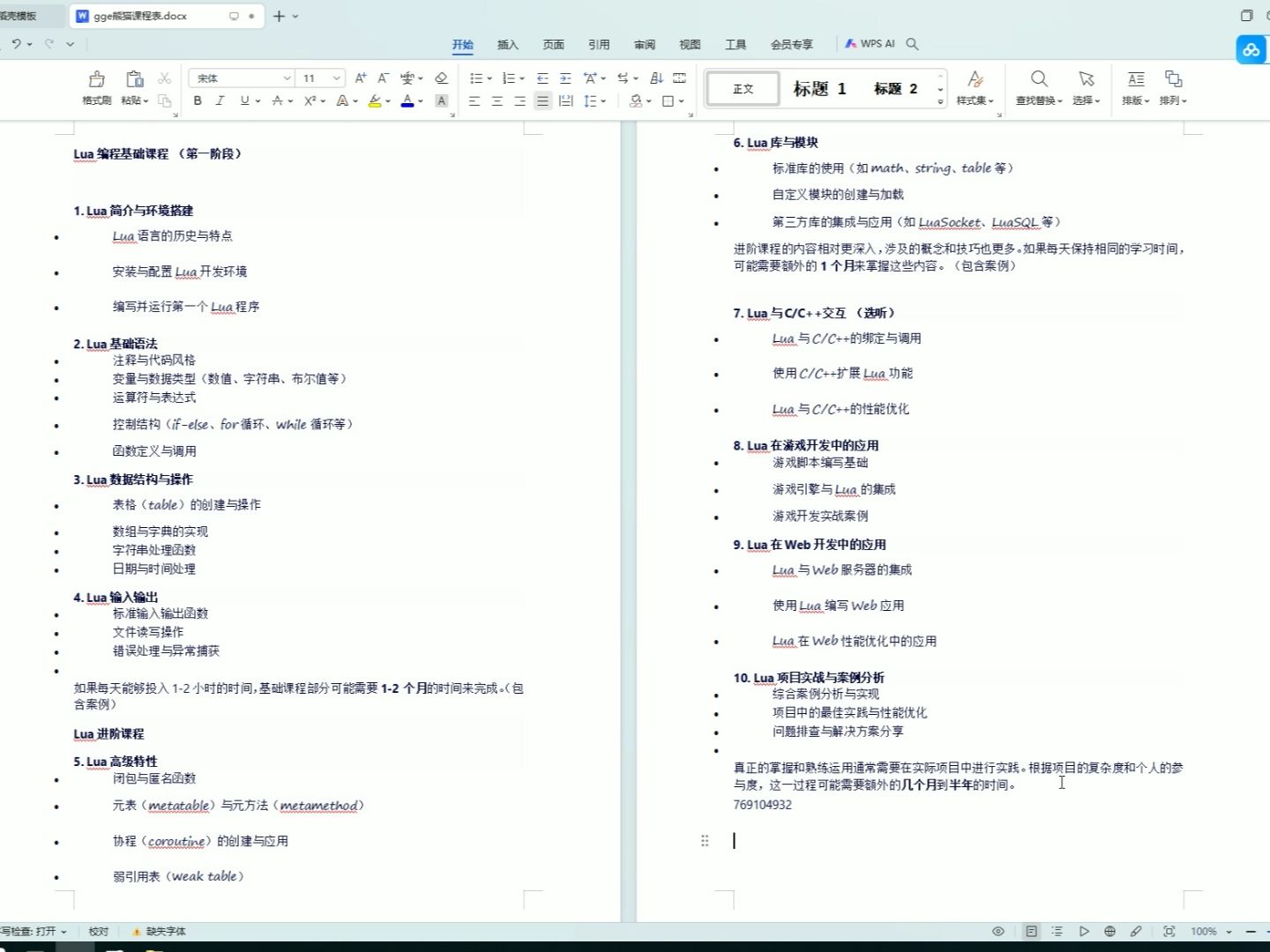This screenshot has width=1270, height=952.
Task: Align text right
Action: 520,101
